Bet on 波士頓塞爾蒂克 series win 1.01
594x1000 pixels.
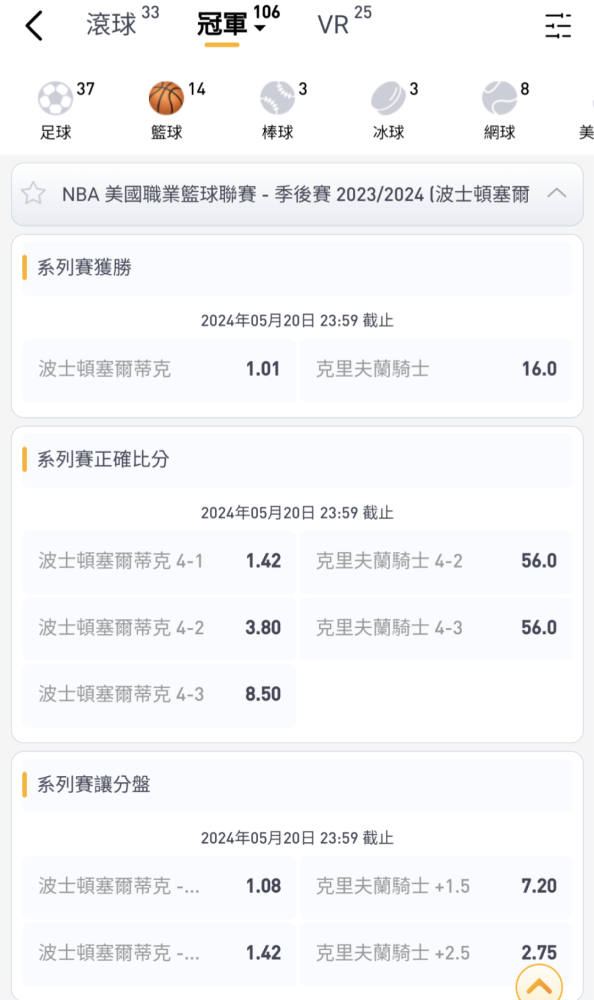click(160, 369)
